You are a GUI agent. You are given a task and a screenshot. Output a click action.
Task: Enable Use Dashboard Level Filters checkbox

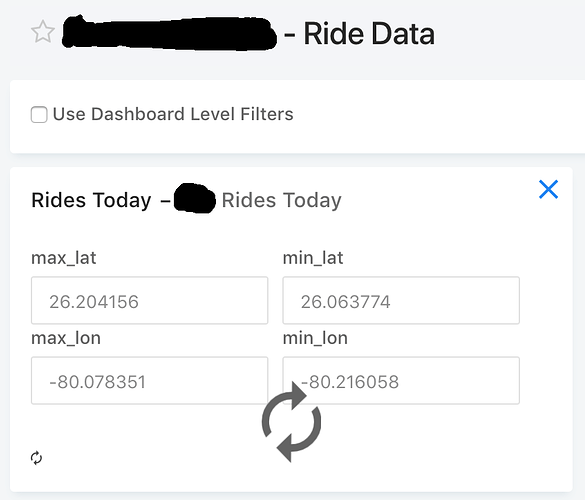[x=39, y=114]
